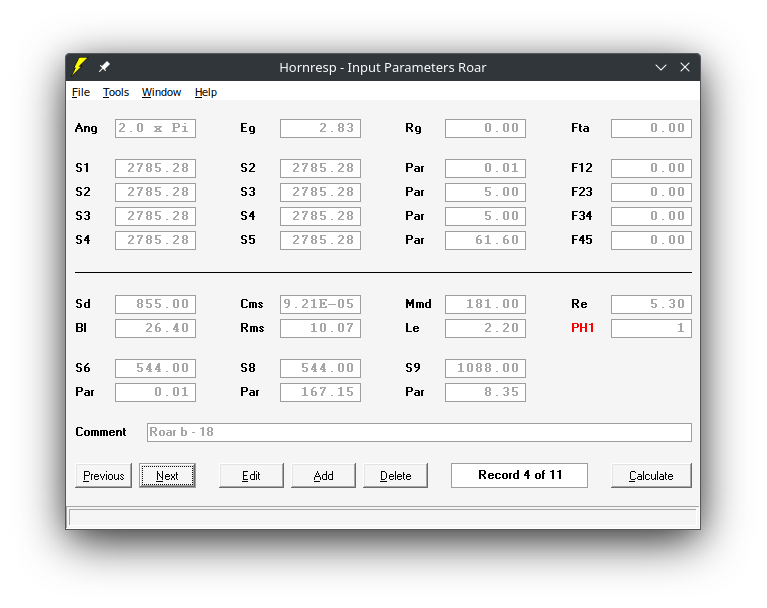Click the Par field showing 61.60

click(485, 240)
